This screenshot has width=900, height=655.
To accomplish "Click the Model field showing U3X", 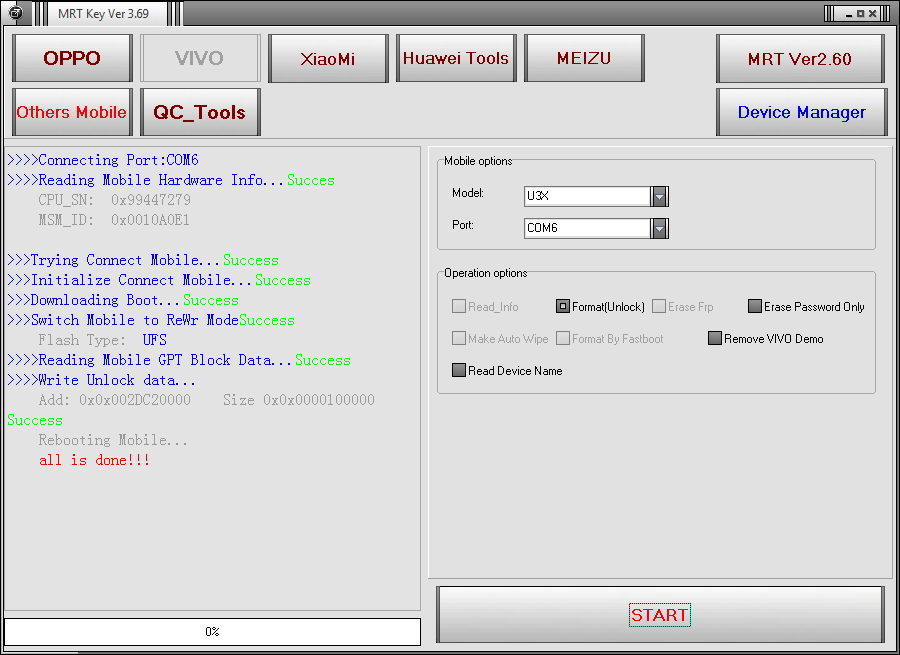I will (587, 196).
